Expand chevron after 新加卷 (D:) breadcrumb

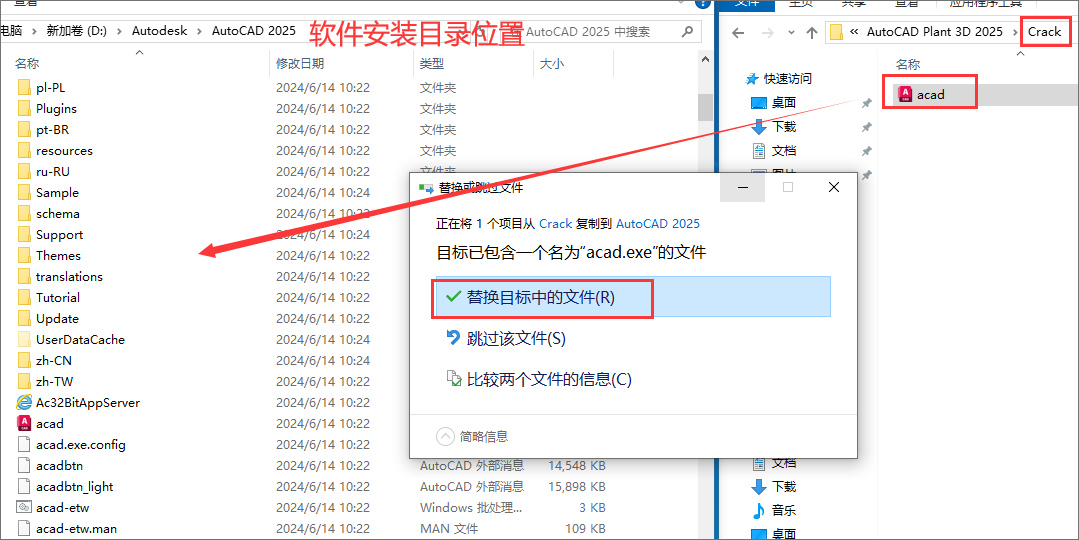click(120, 31)
